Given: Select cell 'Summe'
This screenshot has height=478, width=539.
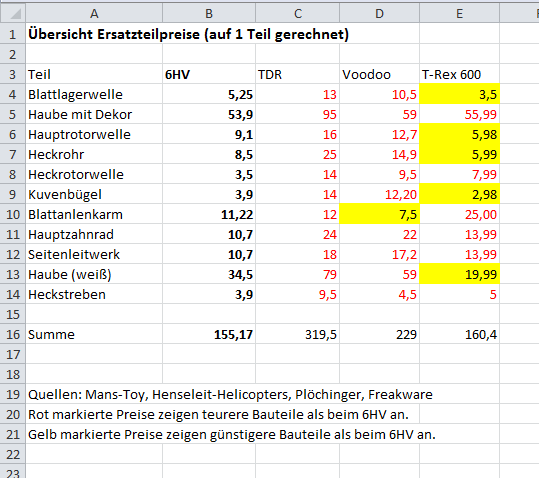Looking at the screenshot, I should tap(94, 334).
